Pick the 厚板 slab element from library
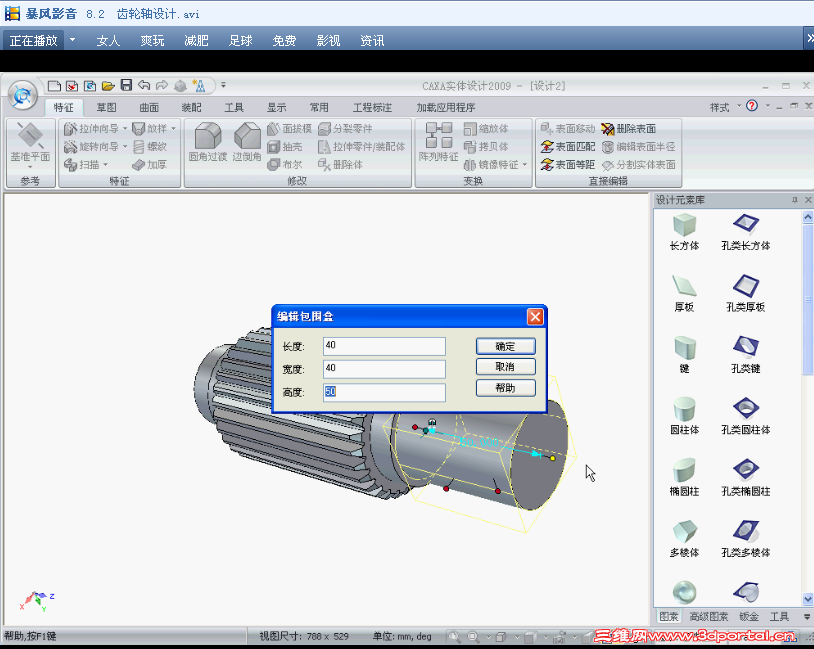The image size is (814, 649). pos(684,293)
